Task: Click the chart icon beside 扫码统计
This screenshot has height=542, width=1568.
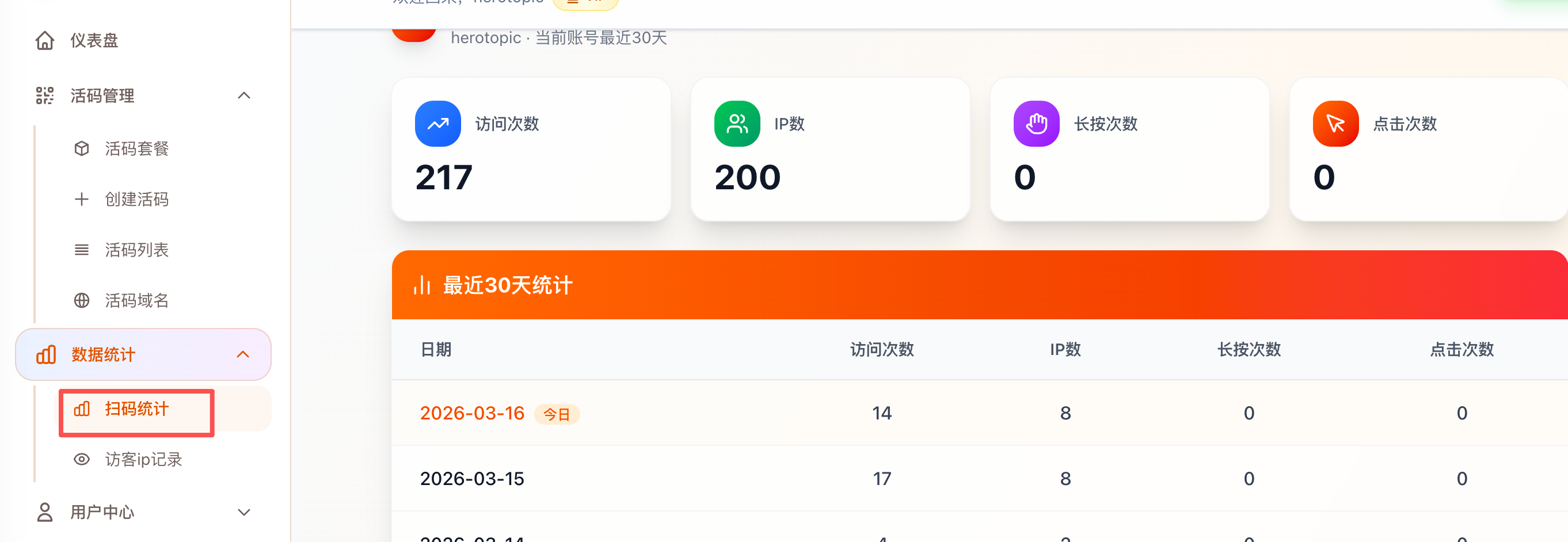Action: [82, 409]
